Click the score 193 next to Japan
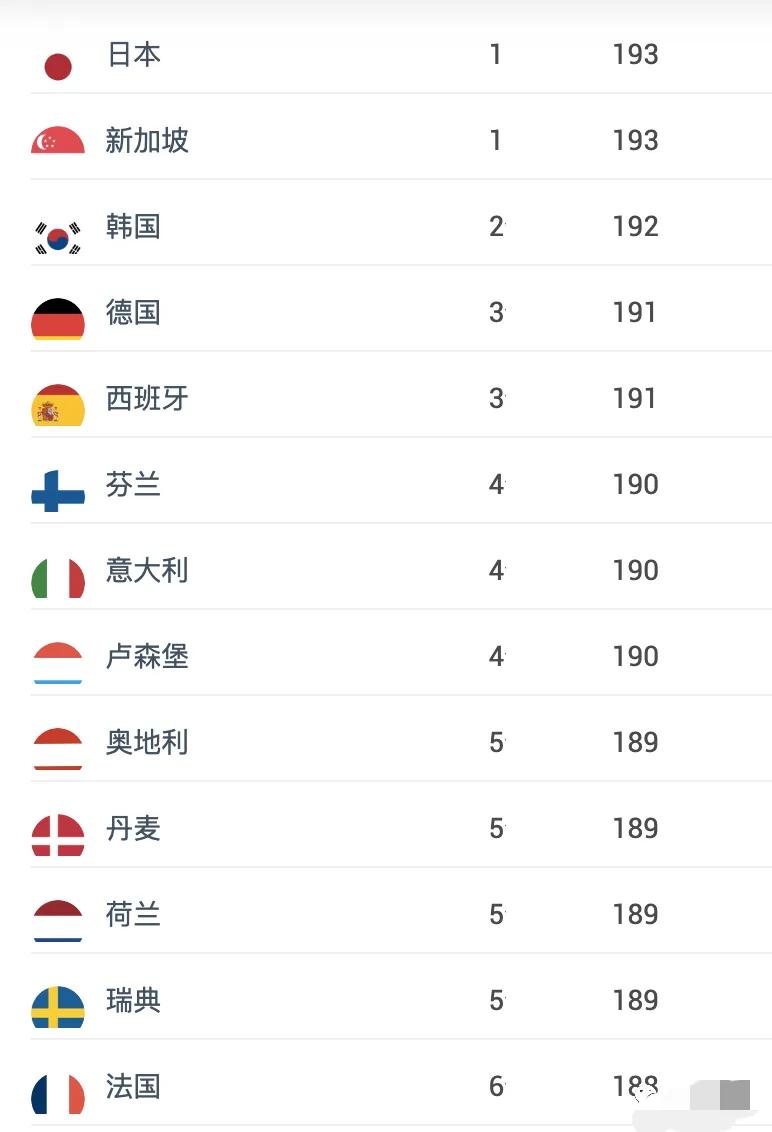The height and width of the screenshot is (1132, 772). click(x=635, y=55)
